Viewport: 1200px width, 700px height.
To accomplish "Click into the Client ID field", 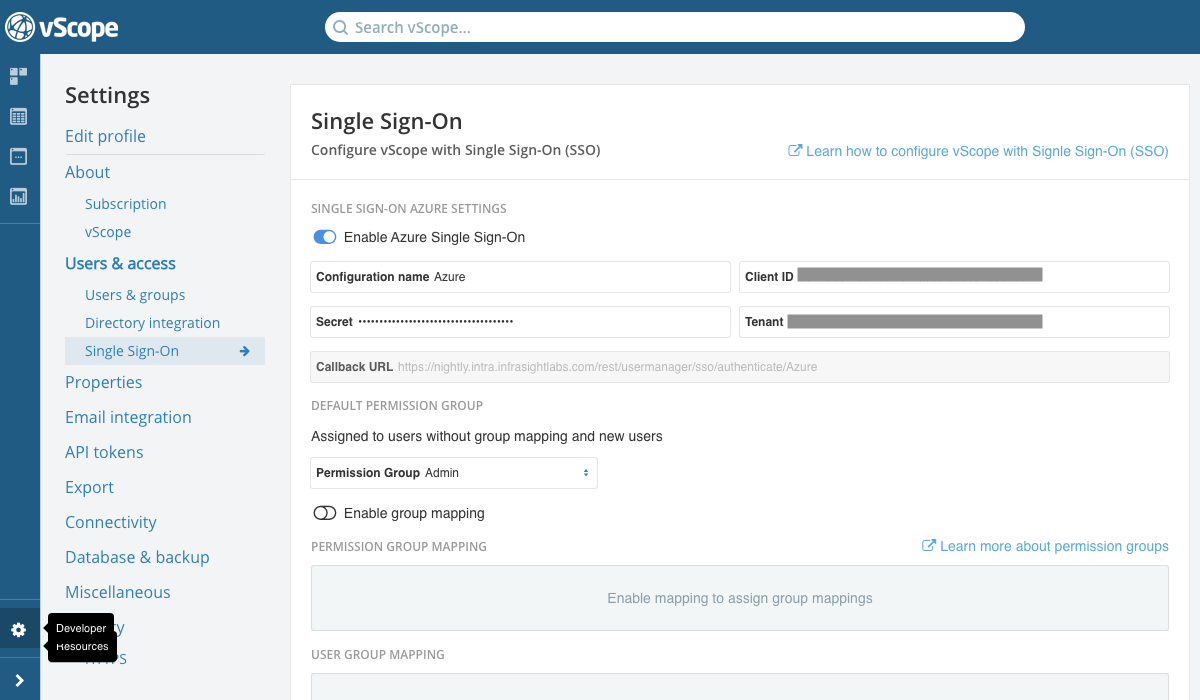I will (954, 277).
